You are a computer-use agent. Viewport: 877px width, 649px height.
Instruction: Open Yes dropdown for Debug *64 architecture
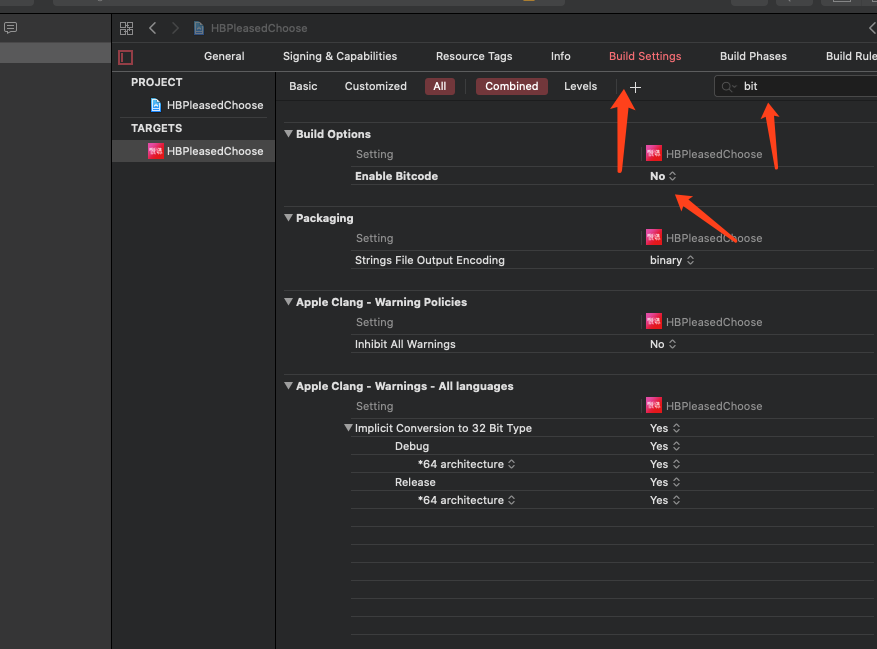coord(665,464)
